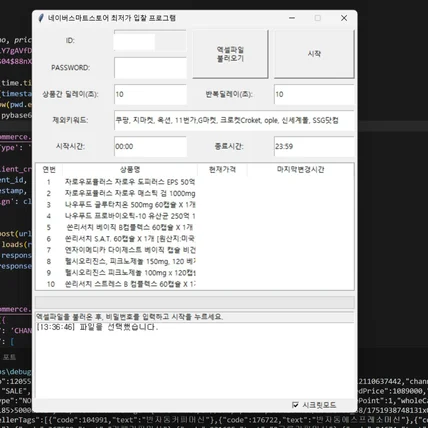428x428 pixels.
Task: Select row 3 나우푸드 글루타치온 500mg
Action: tap(195, 205)
